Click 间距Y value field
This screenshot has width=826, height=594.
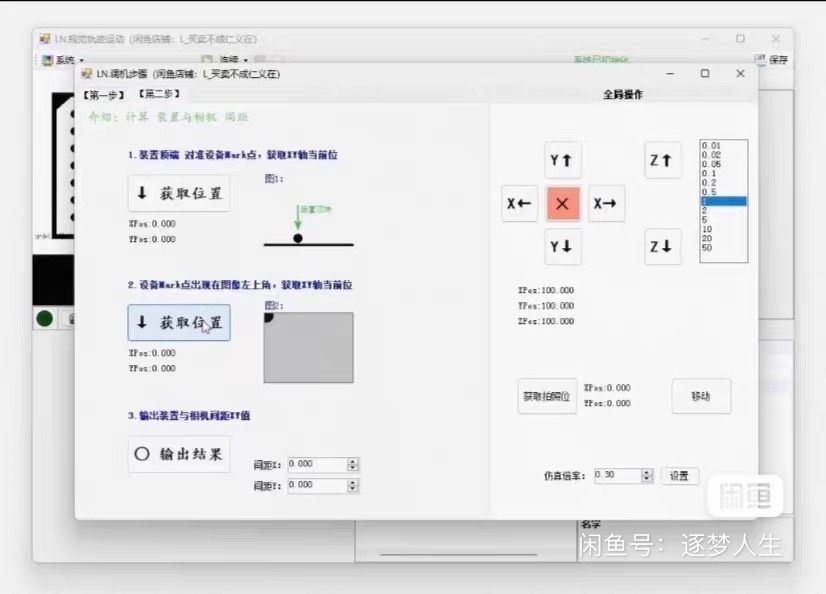tap(317, 485)
